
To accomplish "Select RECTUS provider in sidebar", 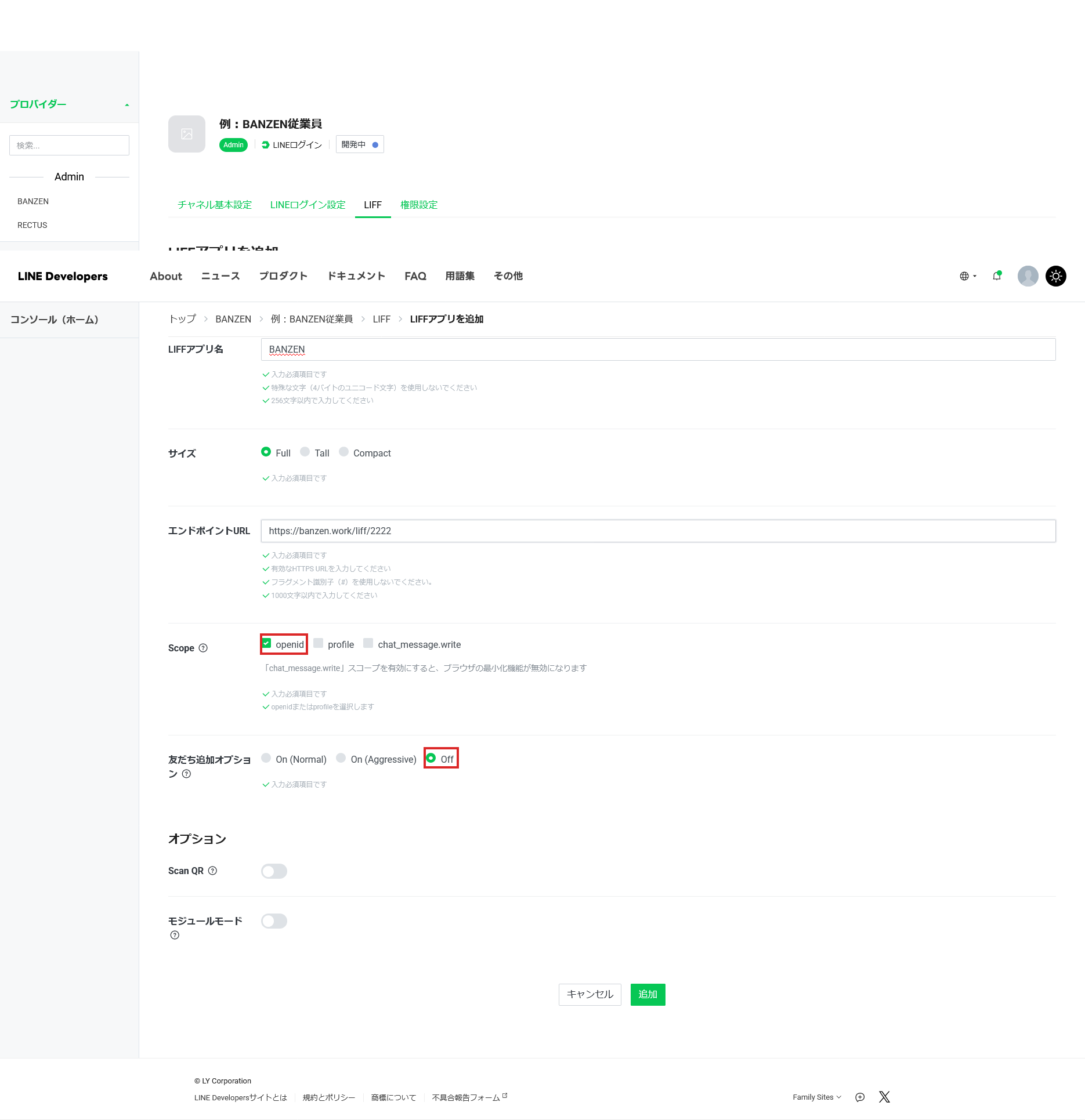I will pyautogui.click(x=32, y=225).
